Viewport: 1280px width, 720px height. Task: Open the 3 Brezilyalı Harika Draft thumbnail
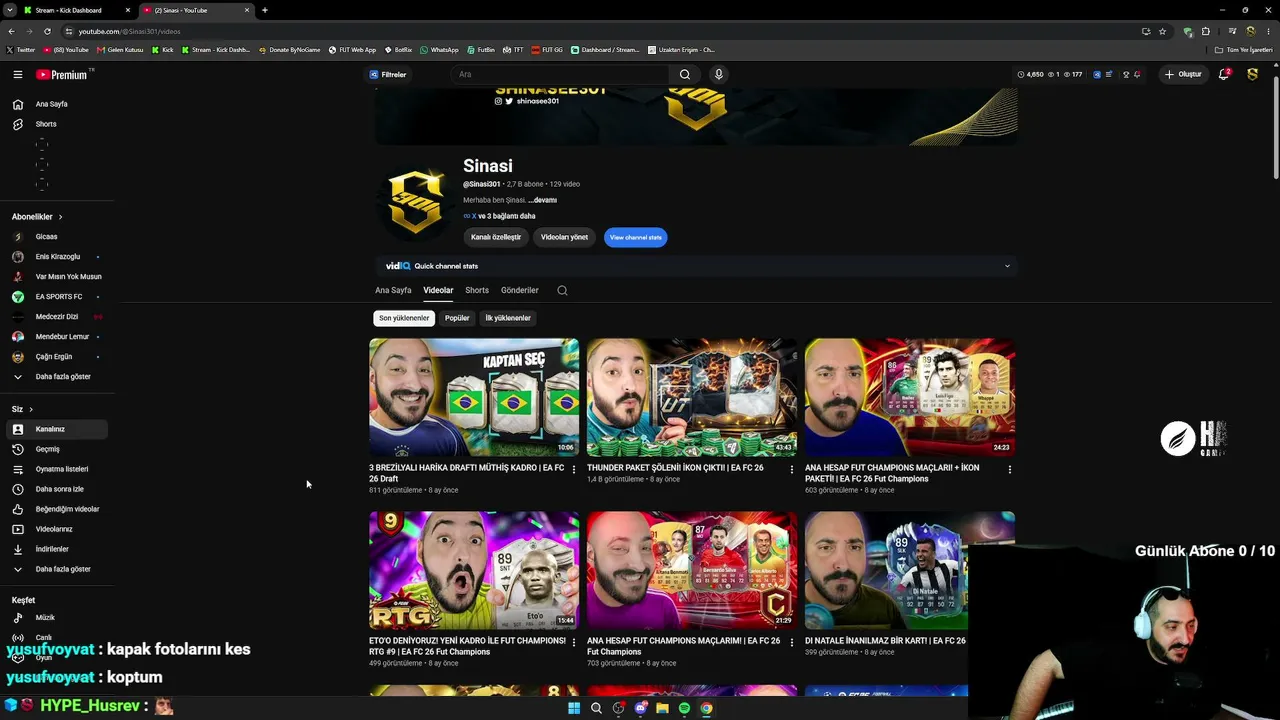point(474,397)
